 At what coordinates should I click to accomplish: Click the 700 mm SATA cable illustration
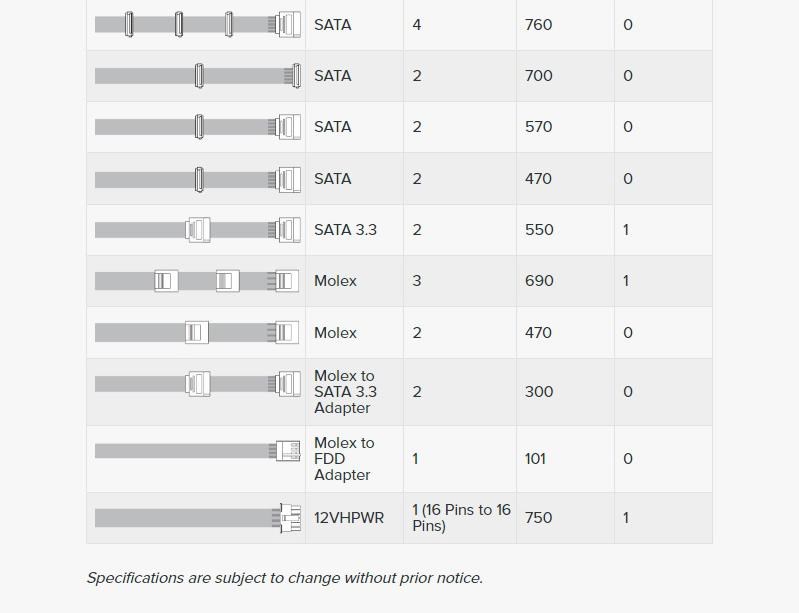point(198,76)
